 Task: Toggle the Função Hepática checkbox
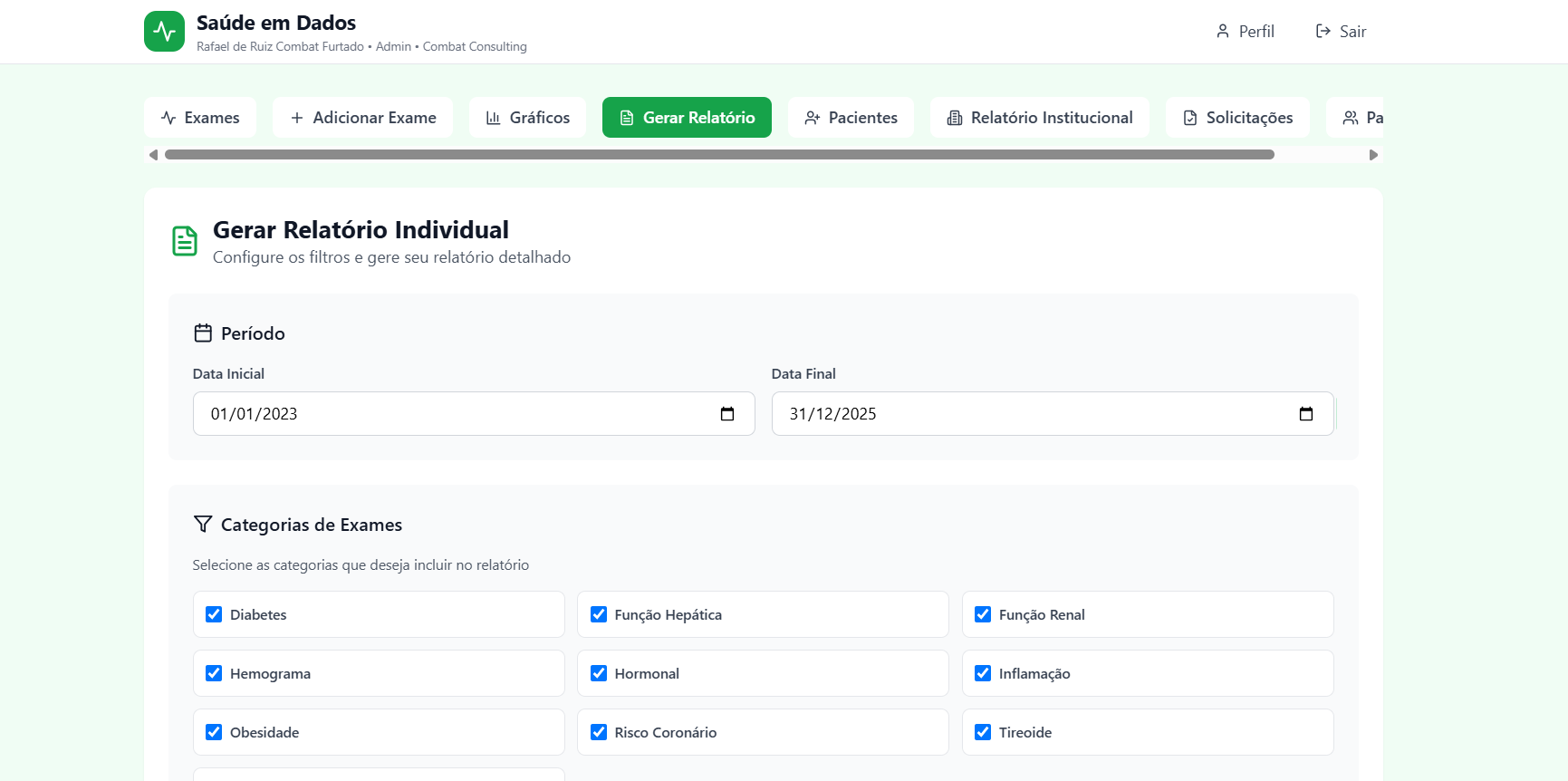(599, 614)
